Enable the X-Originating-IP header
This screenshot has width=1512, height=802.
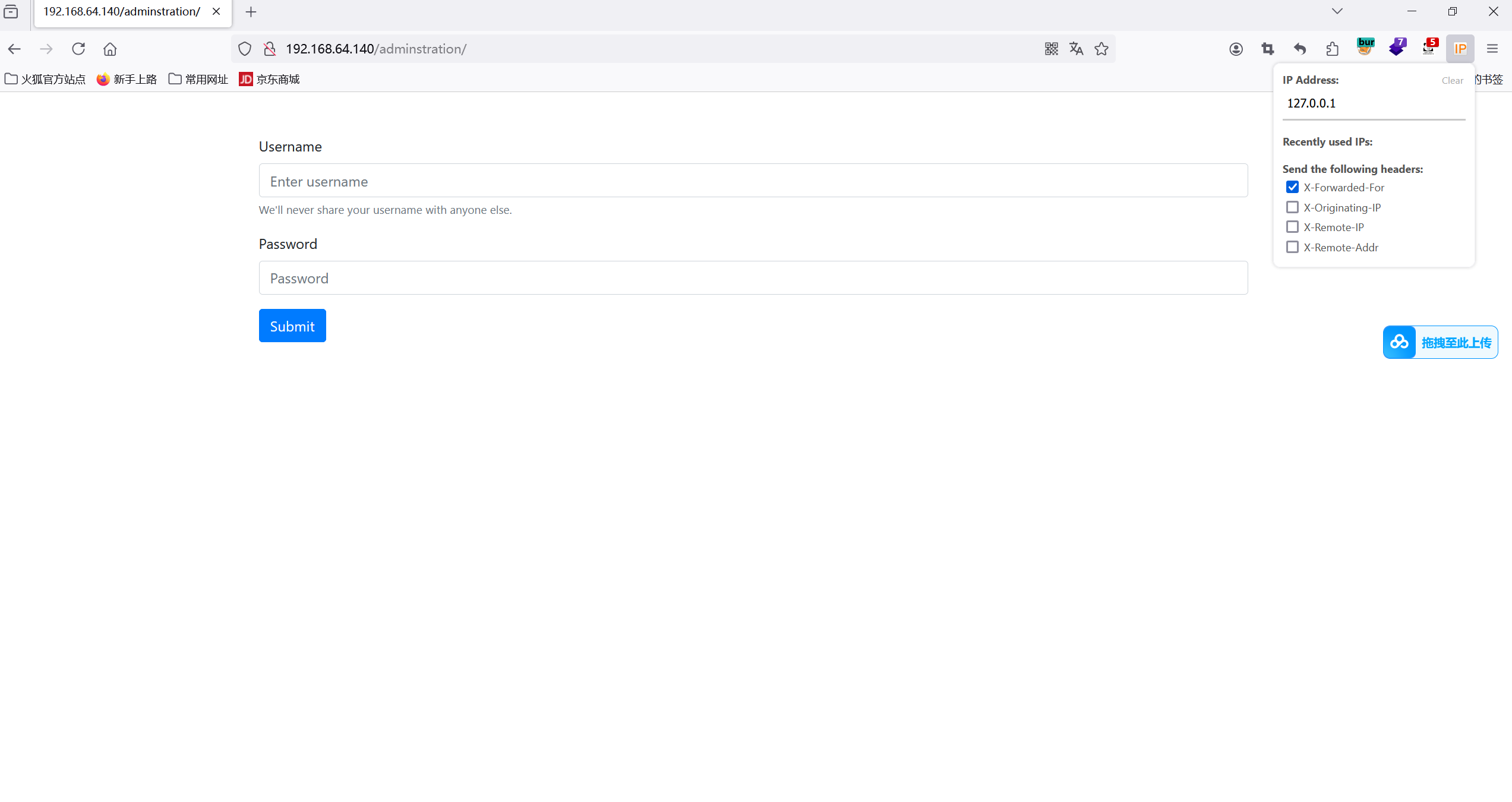point(1292,207)
